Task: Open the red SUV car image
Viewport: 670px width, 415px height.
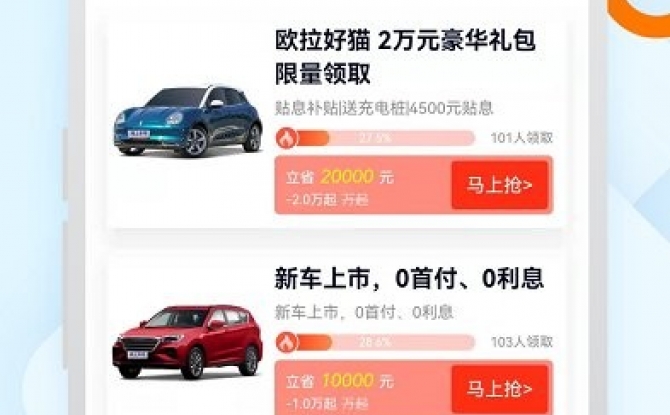Action: click(187, 342)
